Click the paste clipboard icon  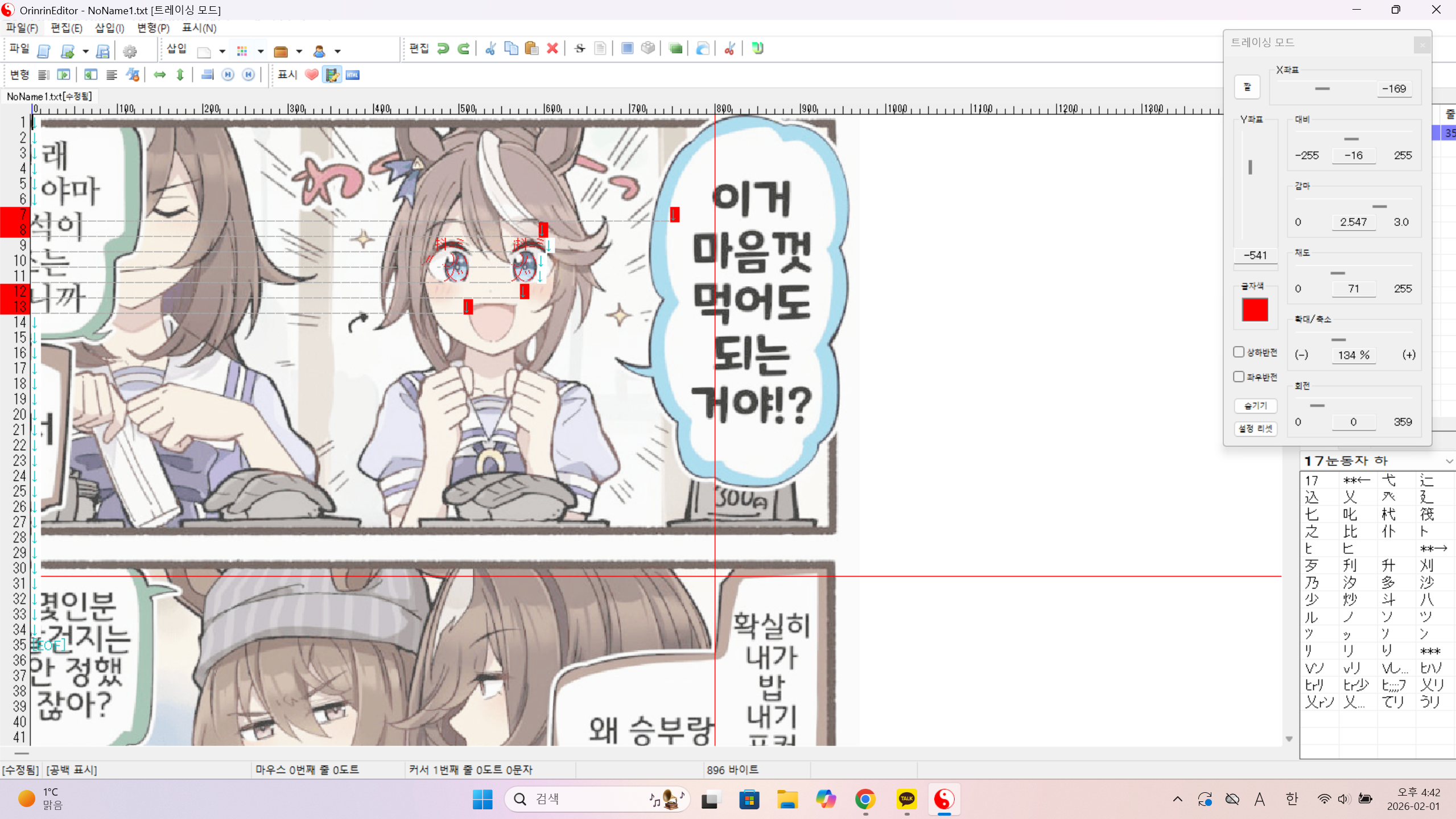coord(531,49)
